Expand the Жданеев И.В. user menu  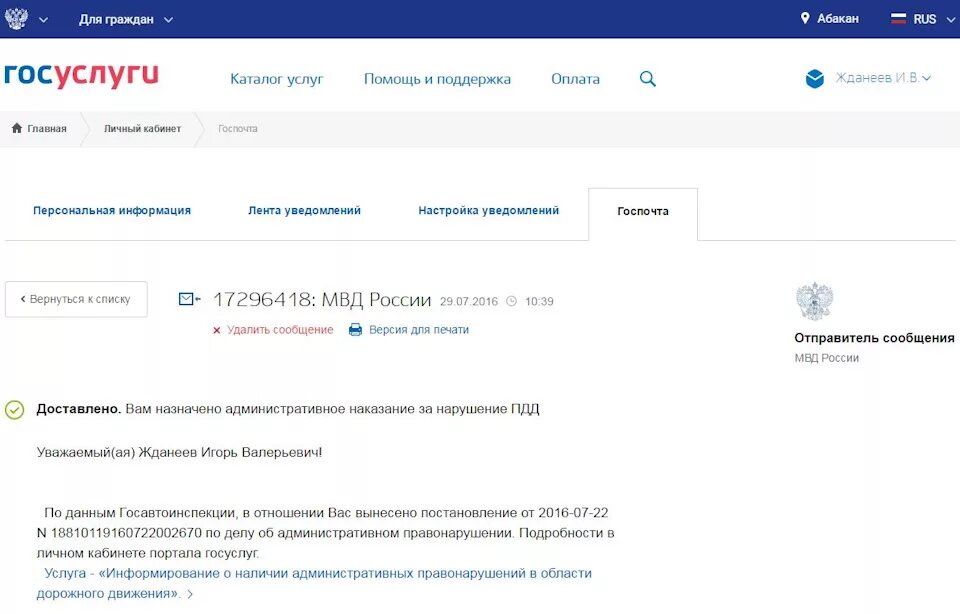pos(883,78)
